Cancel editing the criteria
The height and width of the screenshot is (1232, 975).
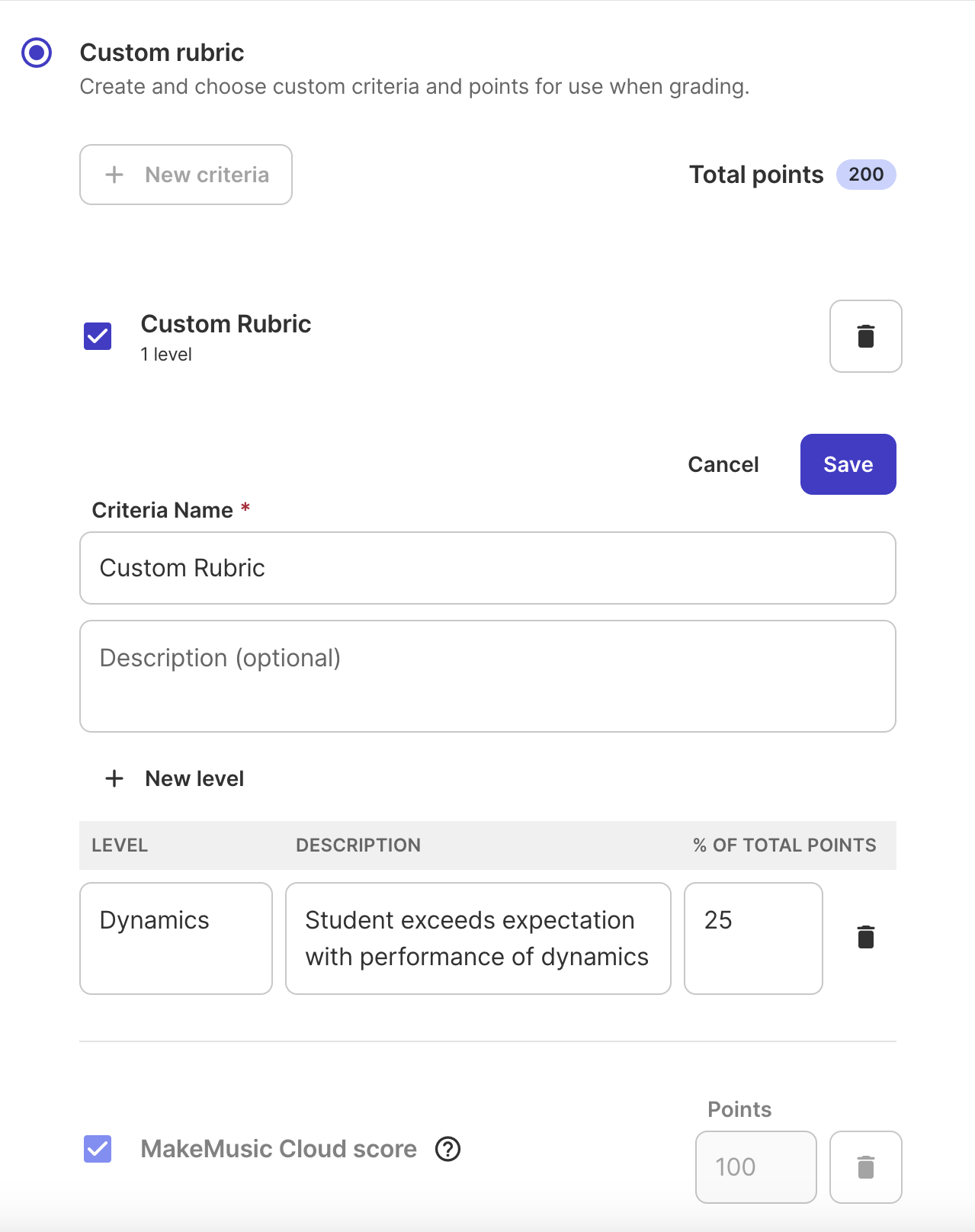pos(723,464)
